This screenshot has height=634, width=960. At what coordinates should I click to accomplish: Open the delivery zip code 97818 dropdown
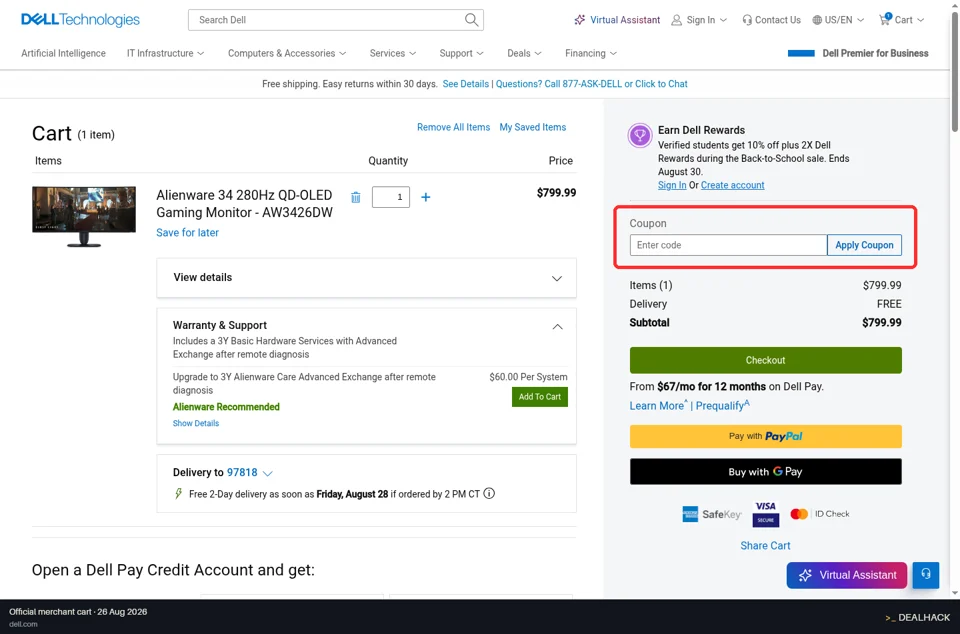pyautogui.click(x=249, y=472)
